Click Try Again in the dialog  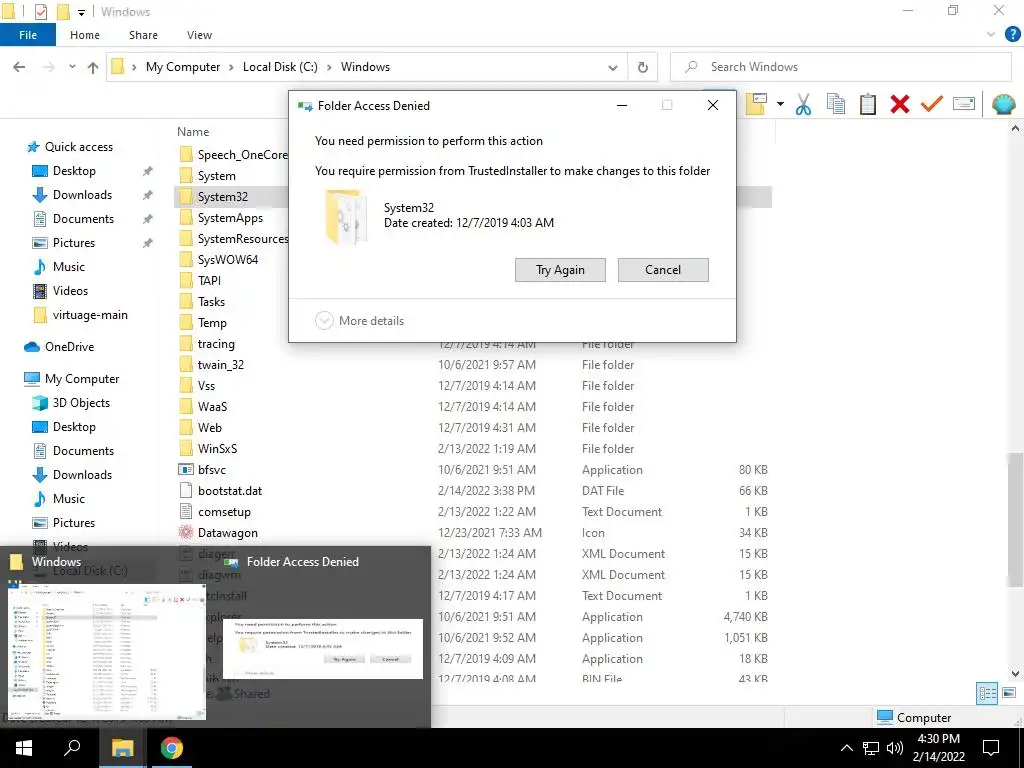[560, 270]
